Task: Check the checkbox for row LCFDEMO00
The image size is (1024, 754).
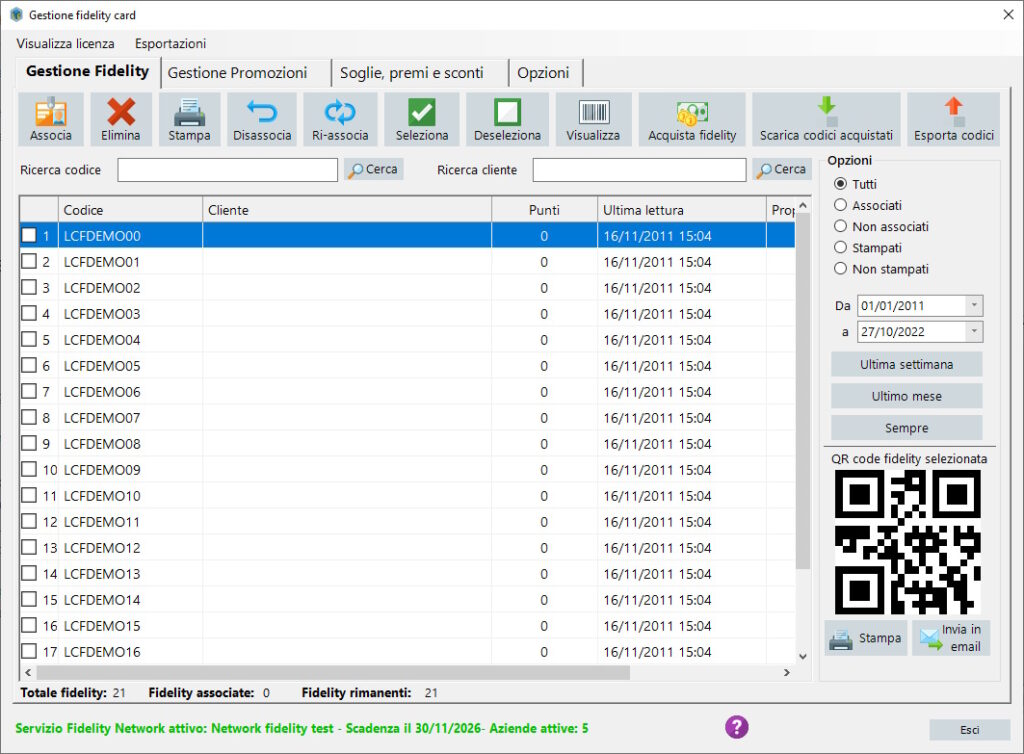Action: (30, 236)
